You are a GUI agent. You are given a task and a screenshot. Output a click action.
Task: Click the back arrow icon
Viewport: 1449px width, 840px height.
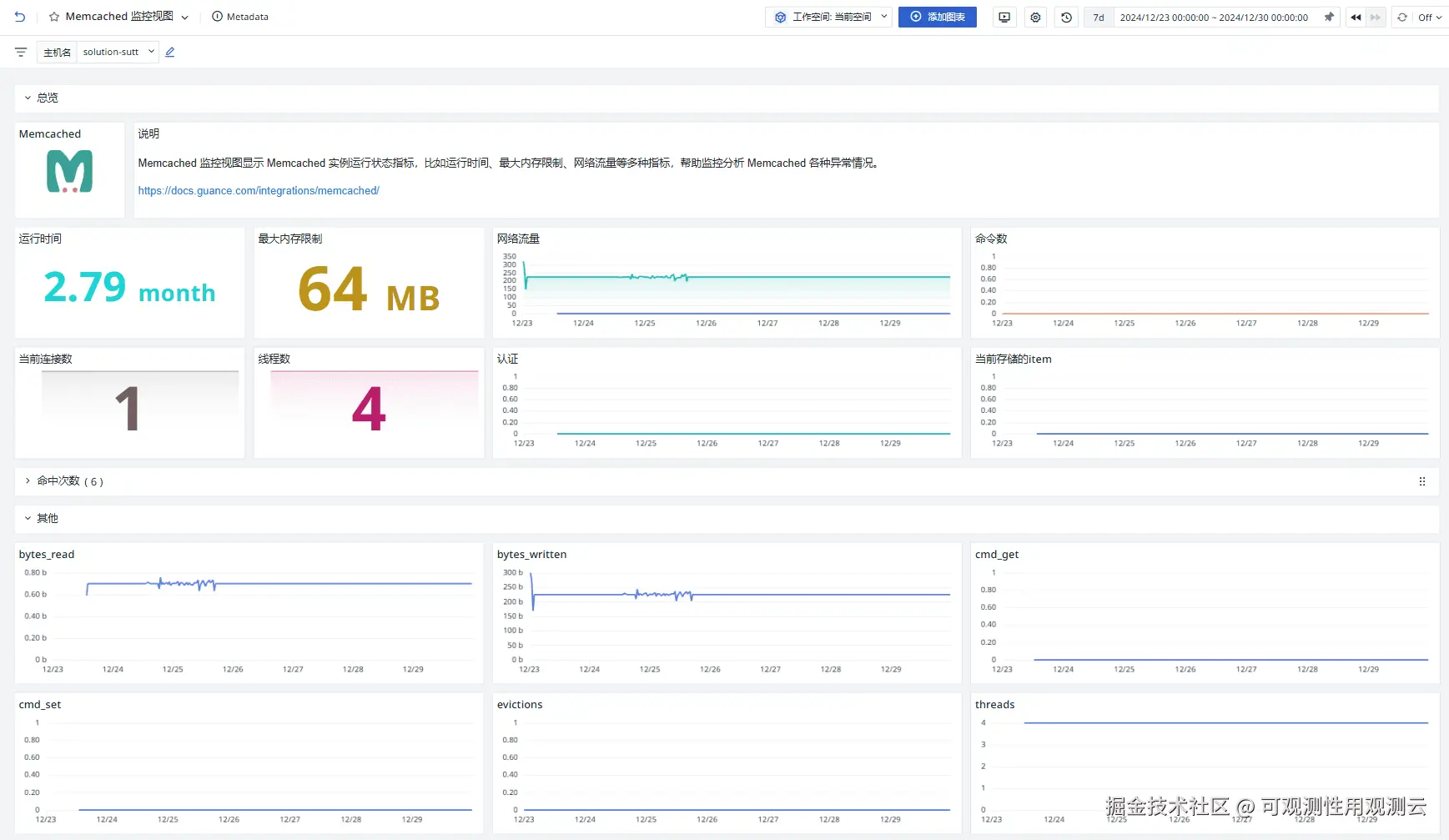[20, 17]
